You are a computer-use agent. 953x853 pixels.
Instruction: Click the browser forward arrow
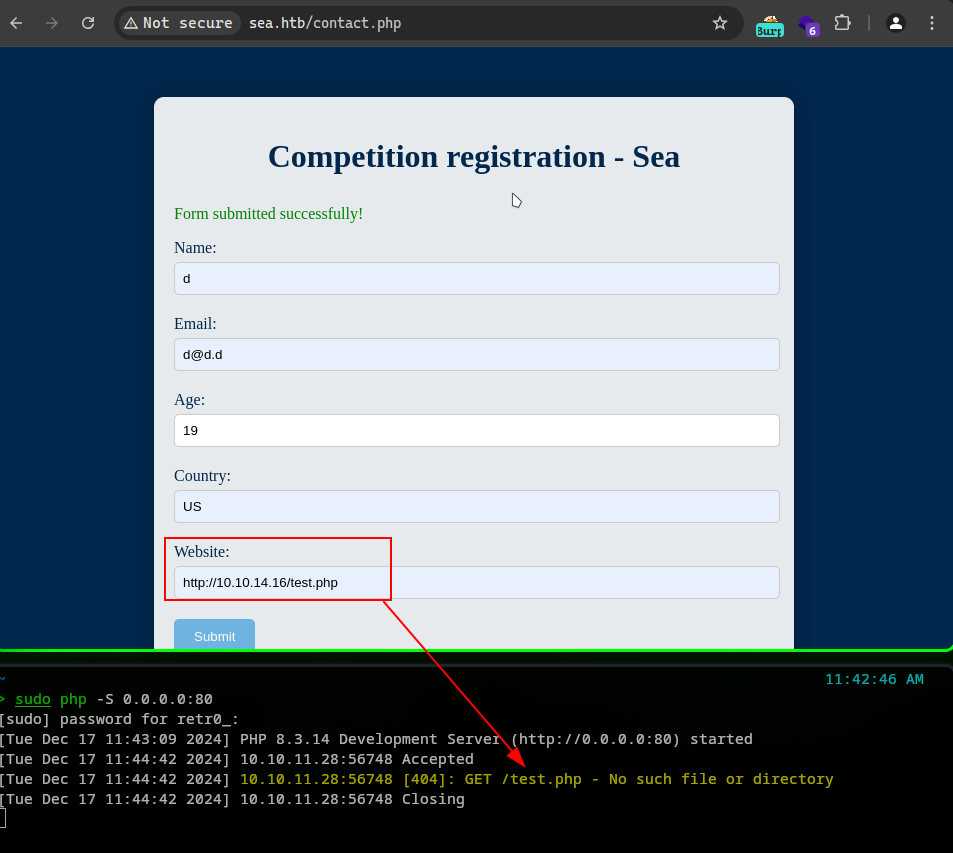coord(52,23)
